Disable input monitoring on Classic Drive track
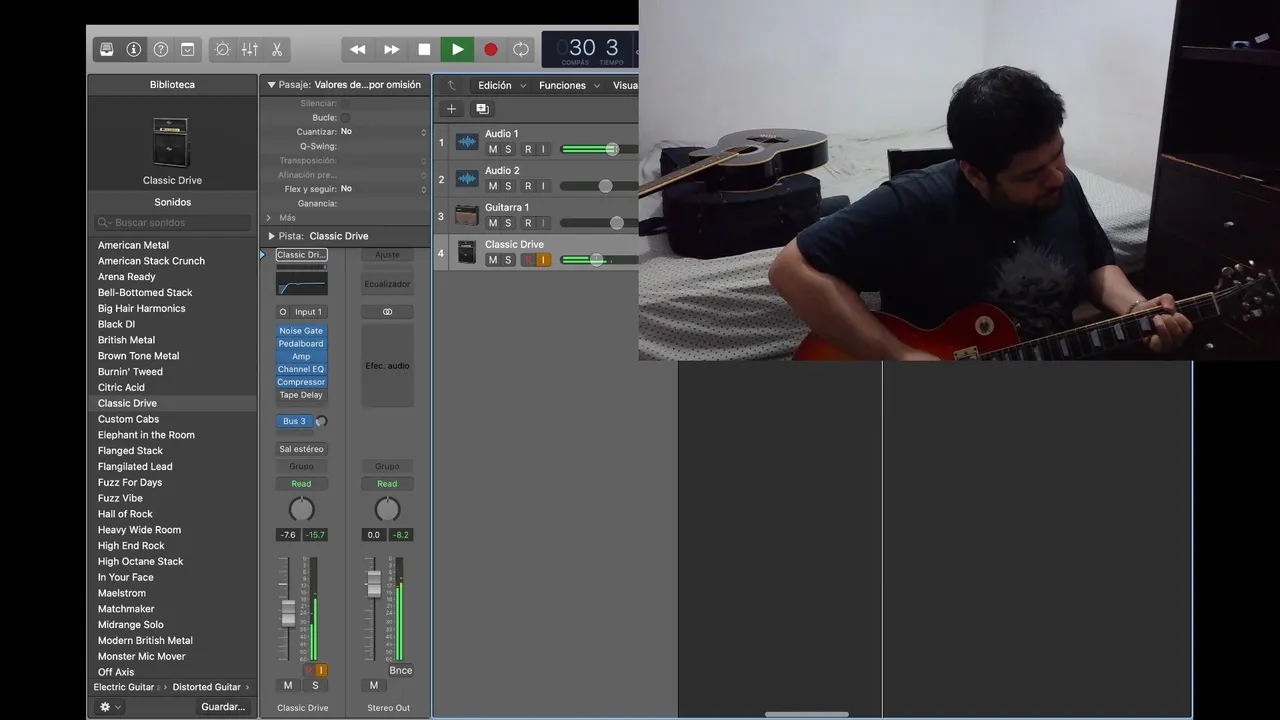The width and height of the screenshot is (1280, 720). pos(544,260)
